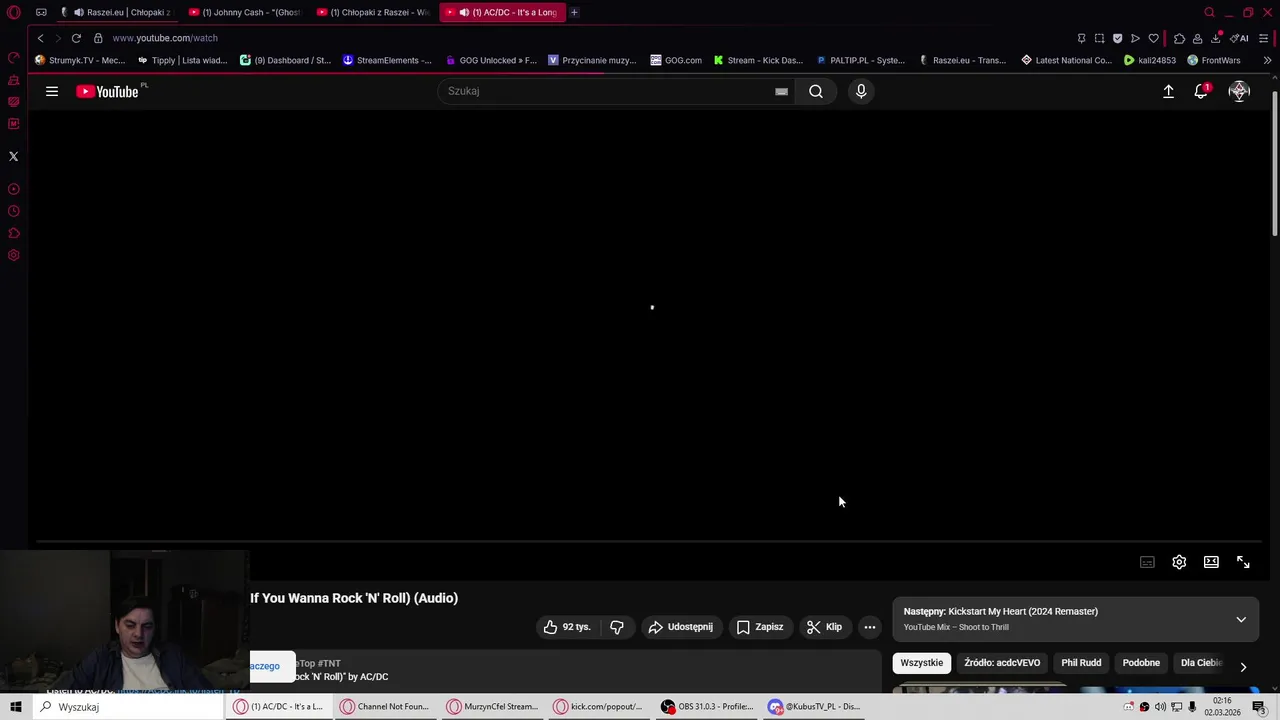
Task: Open the video player settings gear
Action: (1179, 562)
